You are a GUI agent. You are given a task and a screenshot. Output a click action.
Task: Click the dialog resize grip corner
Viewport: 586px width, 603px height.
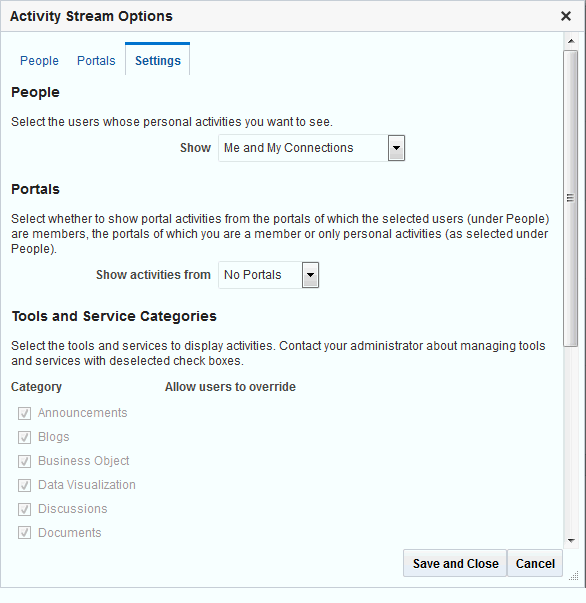coord(574,576)
